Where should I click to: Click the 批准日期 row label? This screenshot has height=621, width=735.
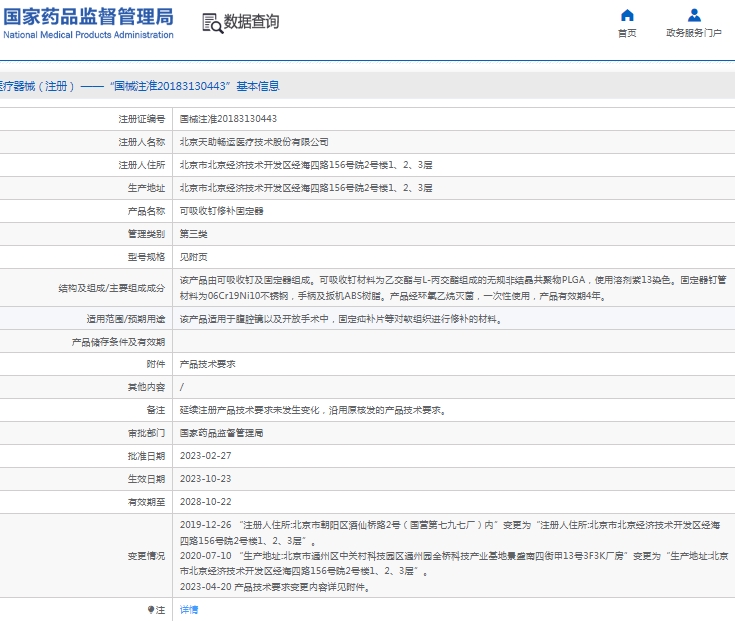click(x=146, y=456)
